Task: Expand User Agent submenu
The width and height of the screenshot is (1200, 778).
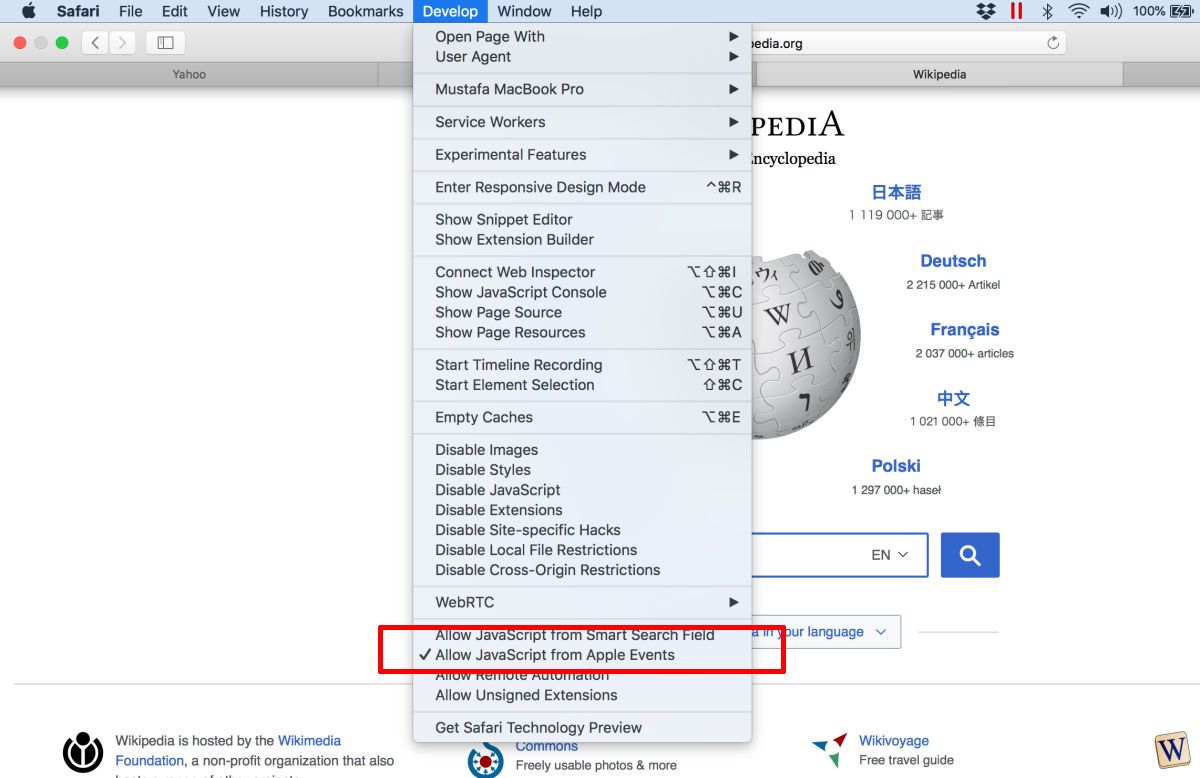Action: tap(582, 57)
